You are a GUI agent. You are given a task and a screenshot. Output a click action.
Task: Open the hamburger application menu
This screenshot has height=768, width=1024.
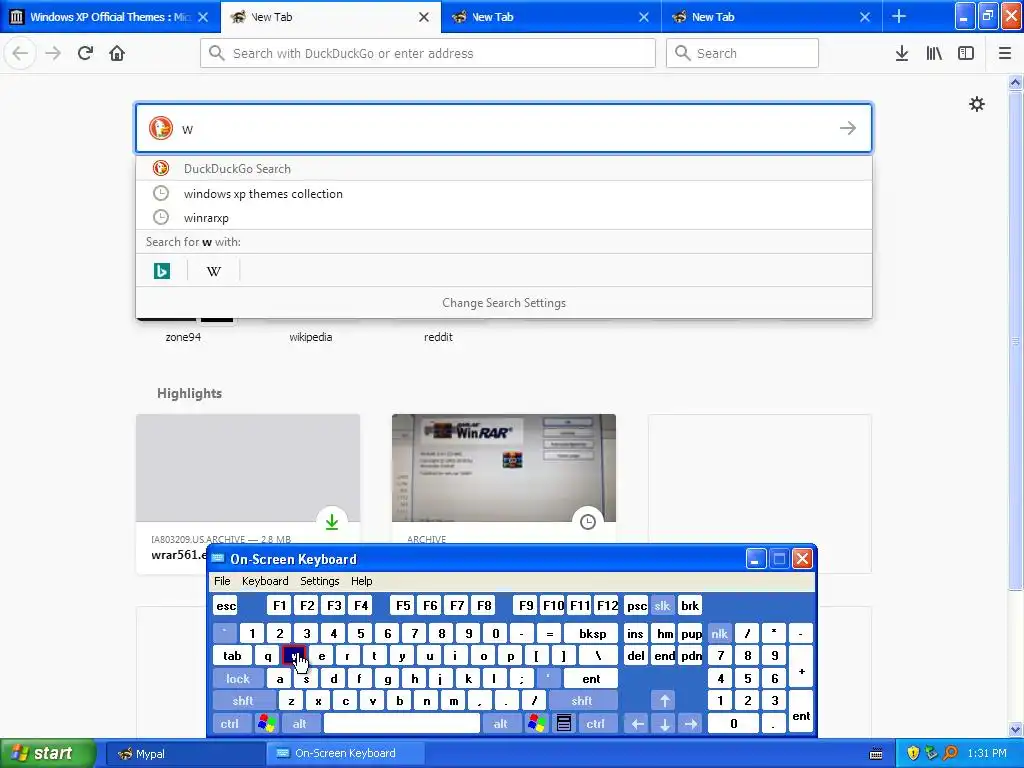(1005, 53)
